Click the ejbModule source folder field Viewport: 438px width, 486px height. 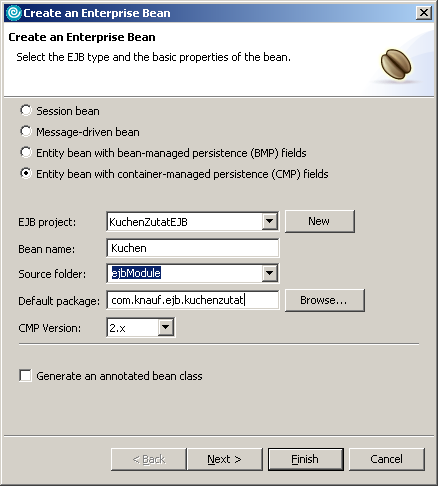[185, 273]
